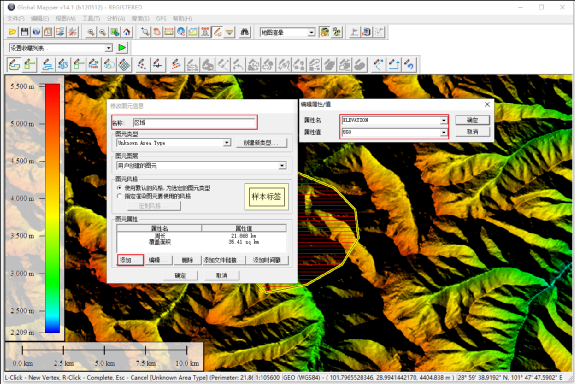
Task: Open the 文件(F) menu
Action: [16, 18]
